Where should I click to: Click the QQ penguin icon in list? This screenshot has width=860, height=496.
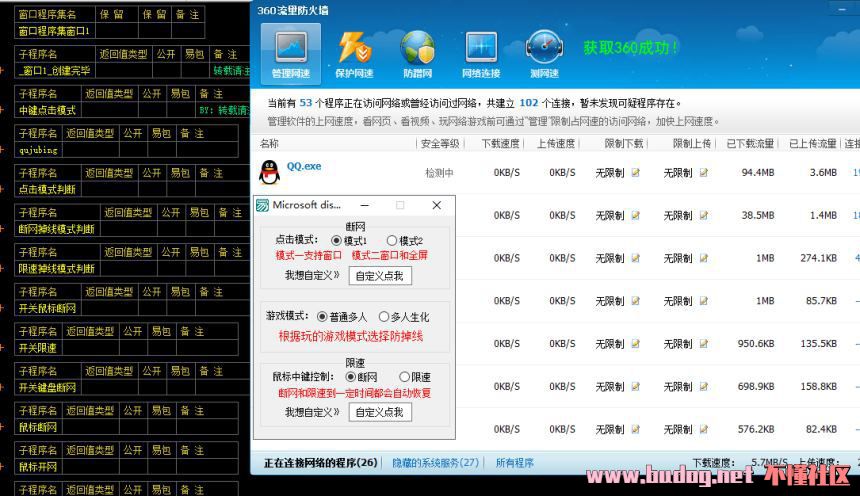click(x=269, y=172)
